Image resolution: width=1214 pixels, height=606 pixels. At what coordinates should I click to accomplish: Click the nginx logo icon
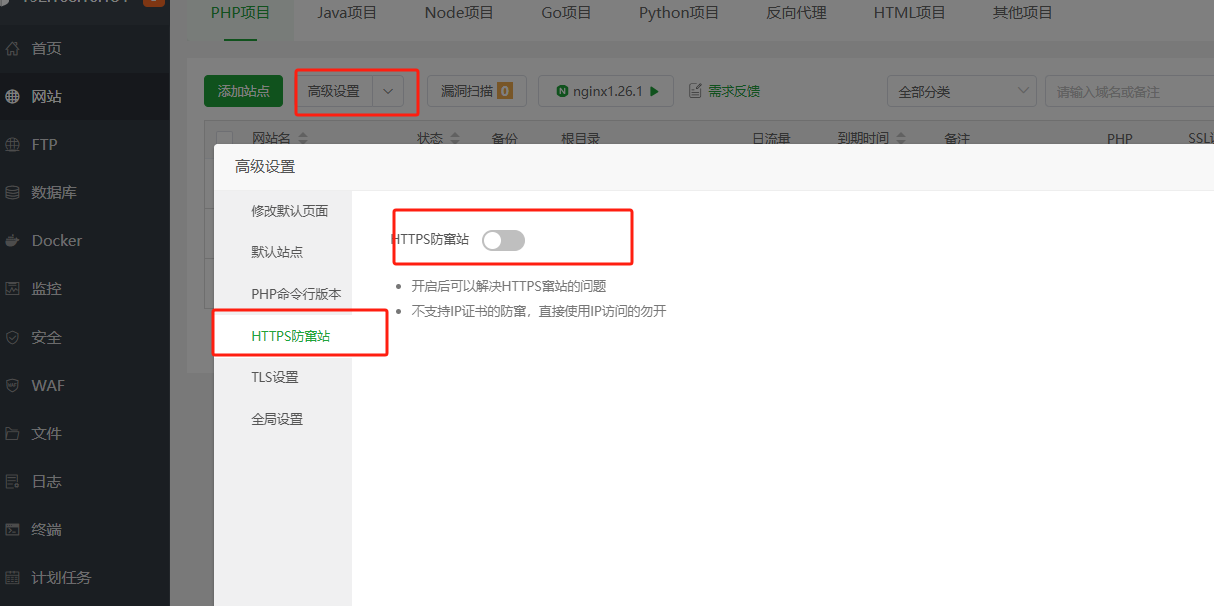563,91
